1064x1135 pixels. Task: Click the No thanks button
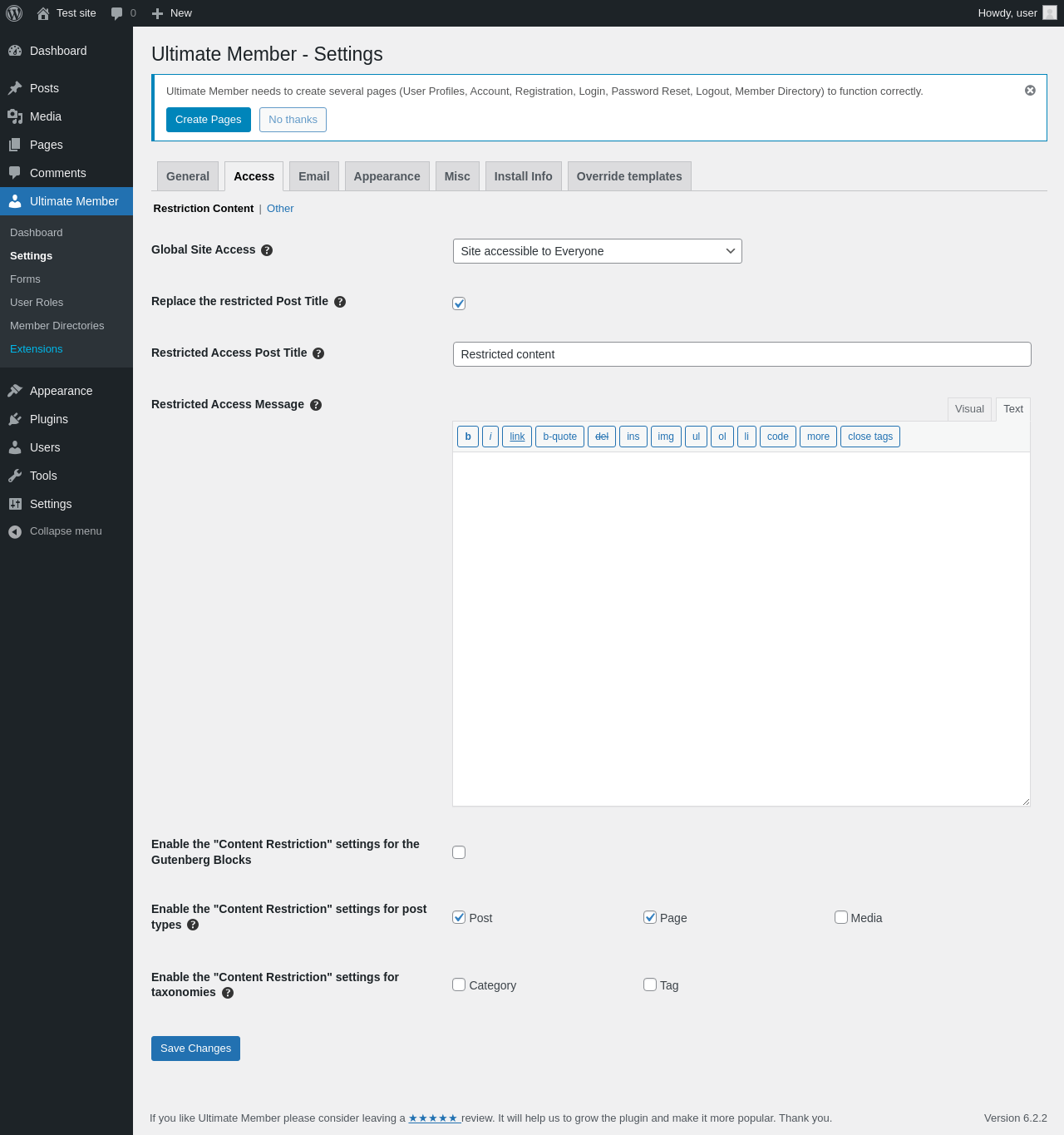(x=293, y=120)
